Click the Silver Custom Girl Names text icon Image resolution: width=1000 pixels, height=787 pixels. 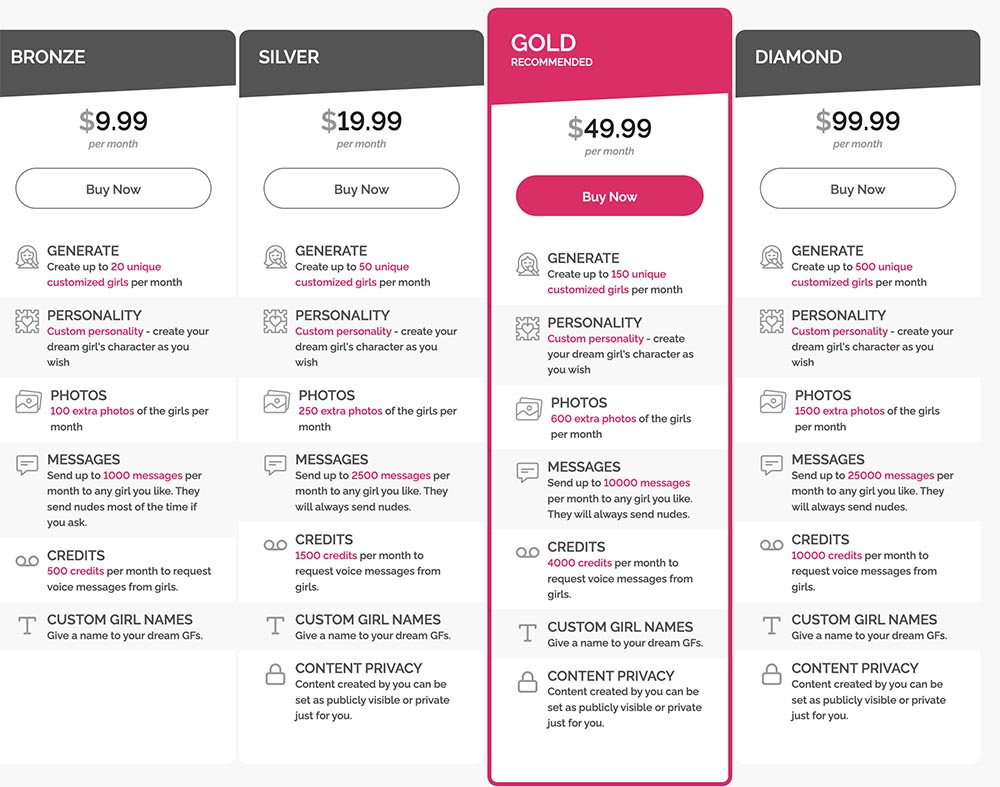(x=275, y=625)
